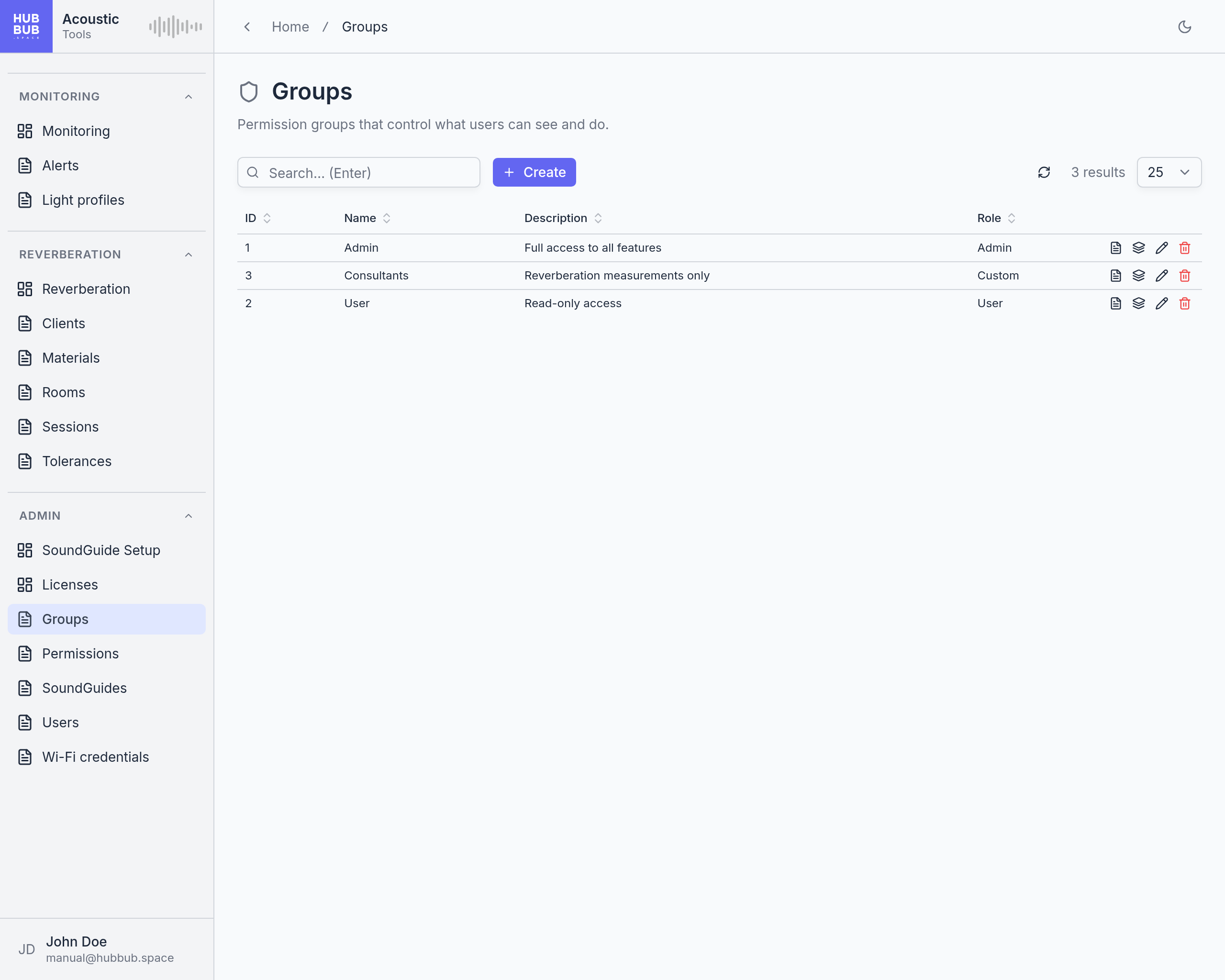This screenshot has height=980, width=1225.
Task: Click the HubBub Space logo
Action: point(26,26)
